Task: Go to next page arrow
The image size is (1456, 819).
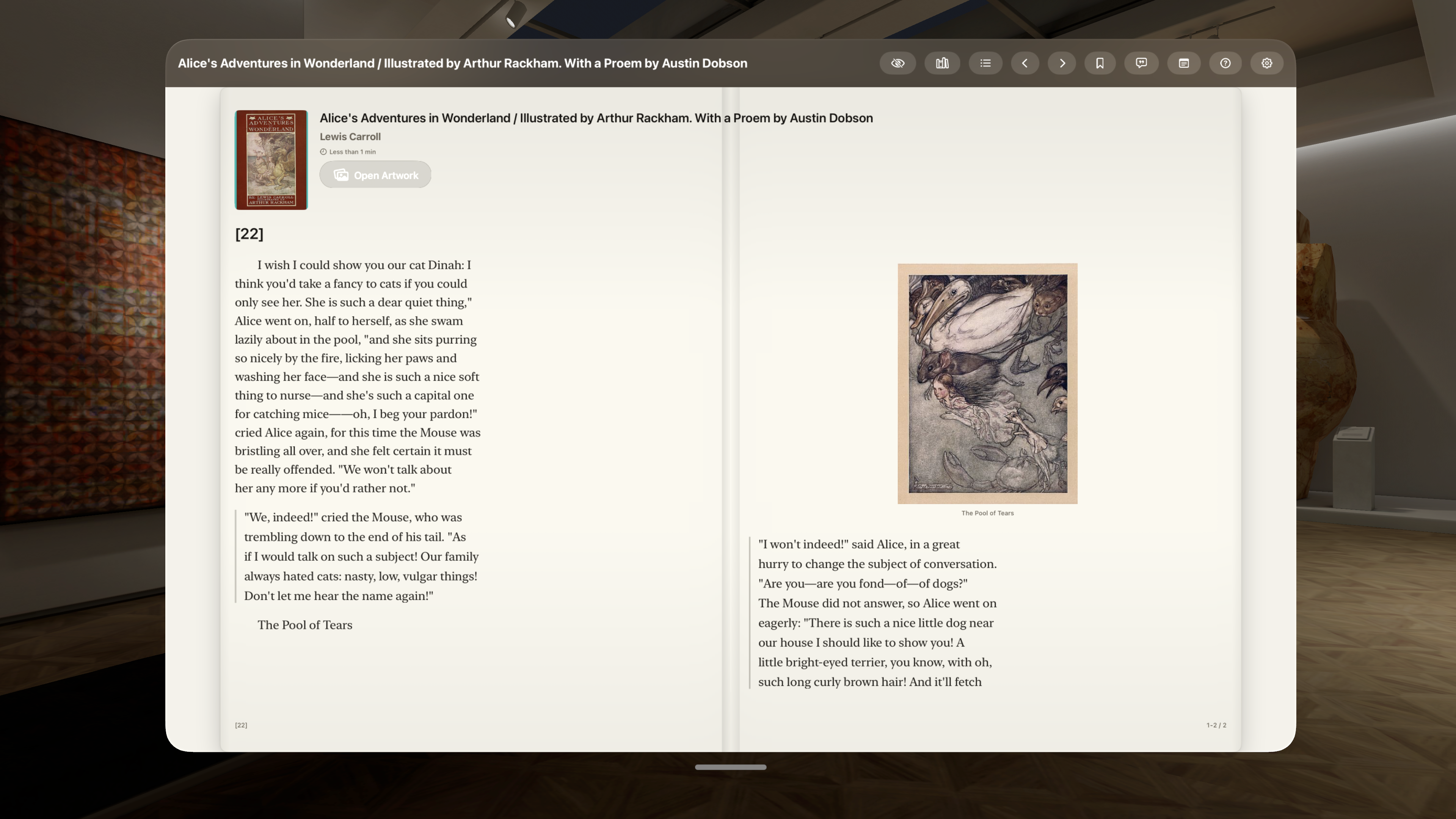Action: point(1062,63)
